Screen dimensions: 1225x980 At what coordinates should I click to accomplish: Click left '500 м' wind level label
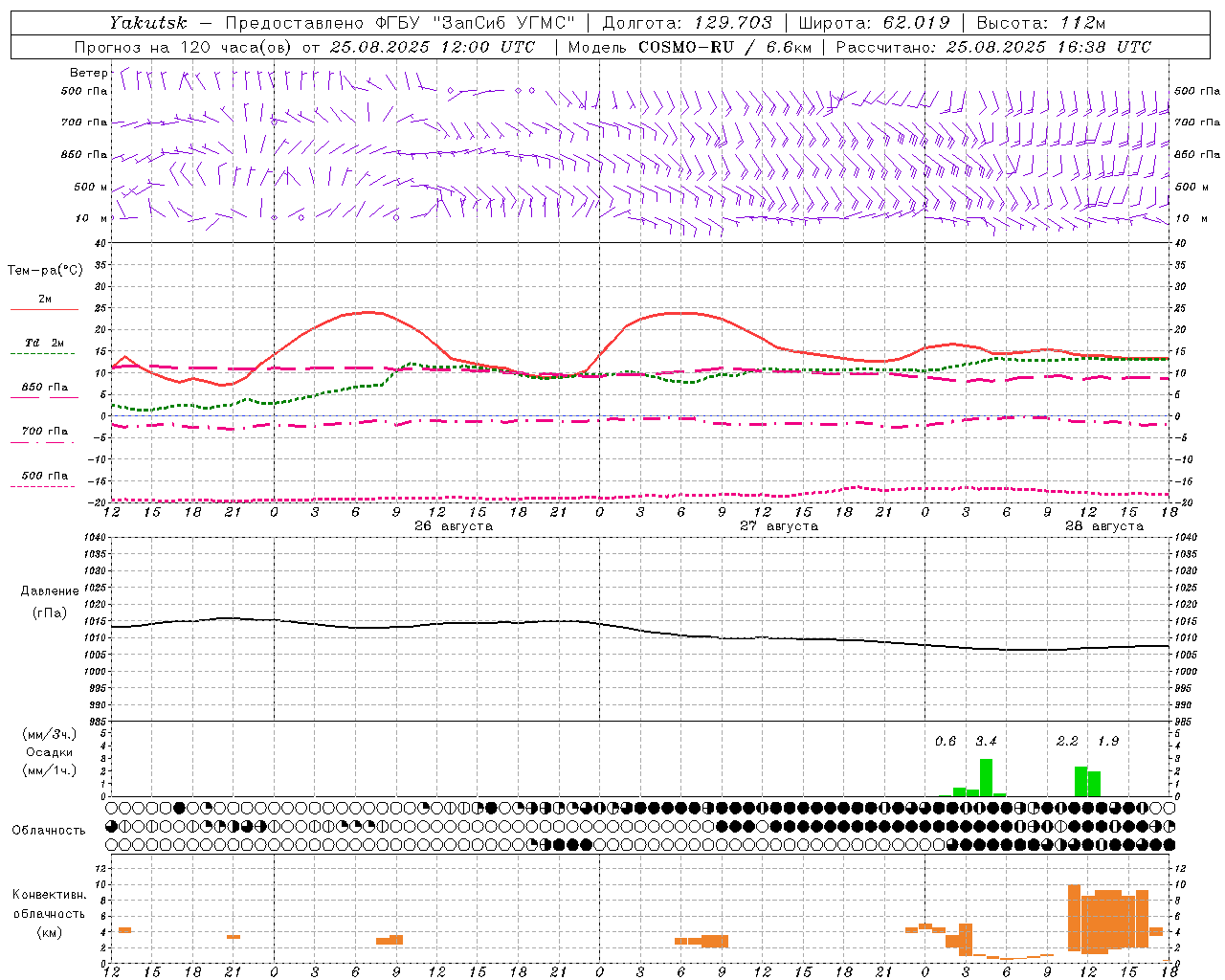tap(91, 187)
